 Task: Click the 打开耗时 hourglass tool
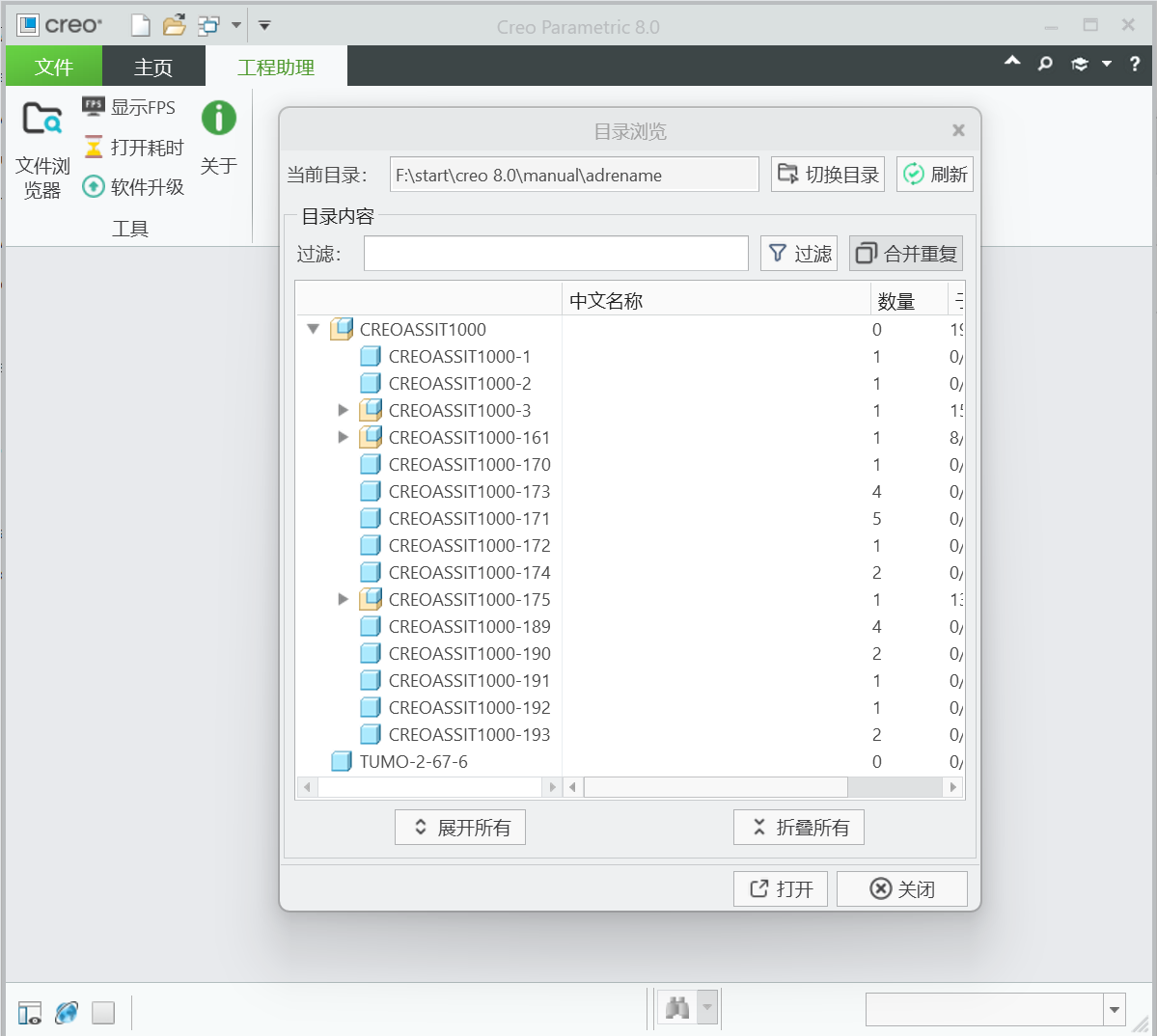pos(133,148)
